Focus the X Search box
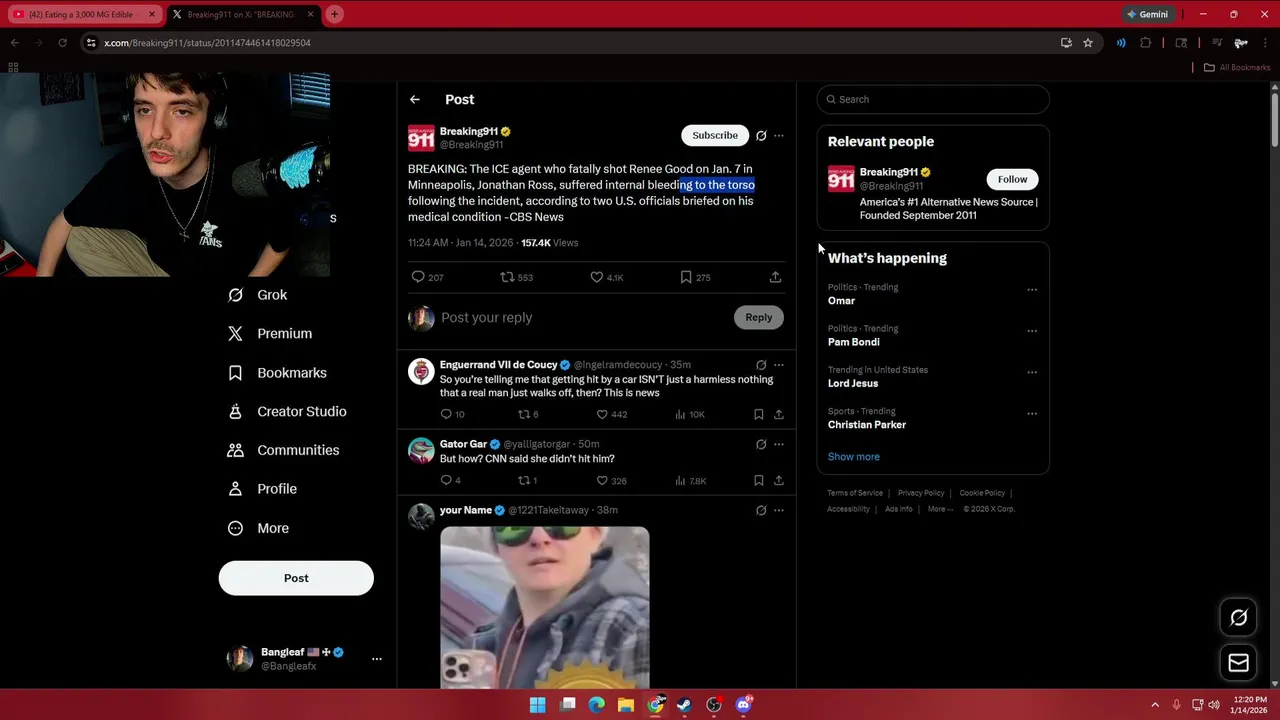 933,99
